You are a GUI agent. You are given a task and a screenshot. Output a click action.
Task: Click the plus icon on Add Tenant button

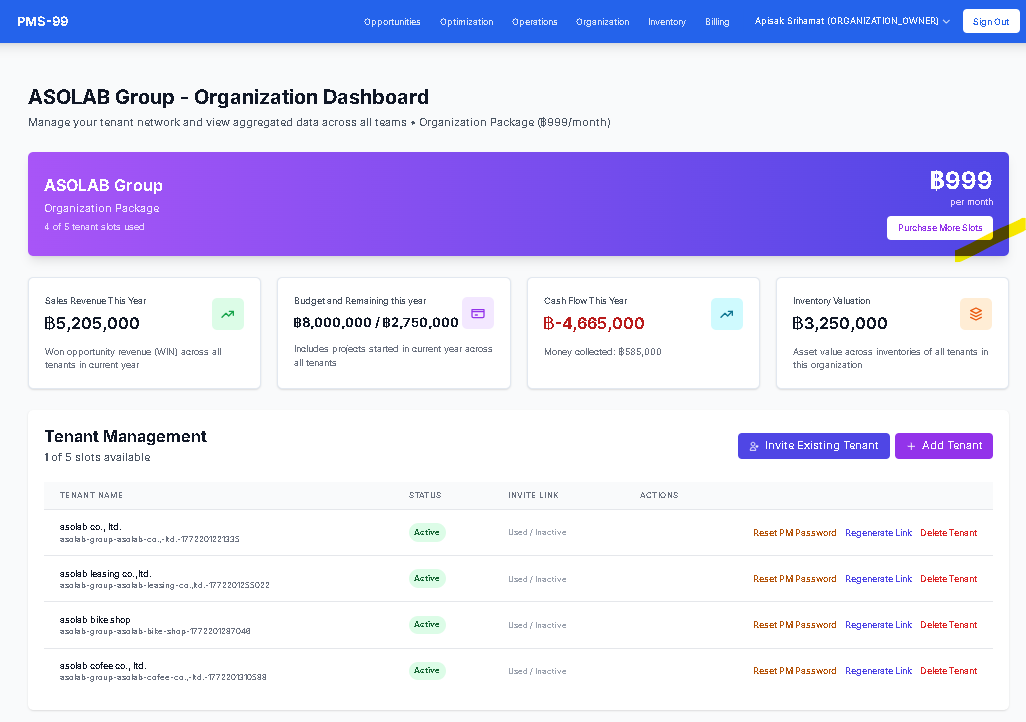[911, 446]
